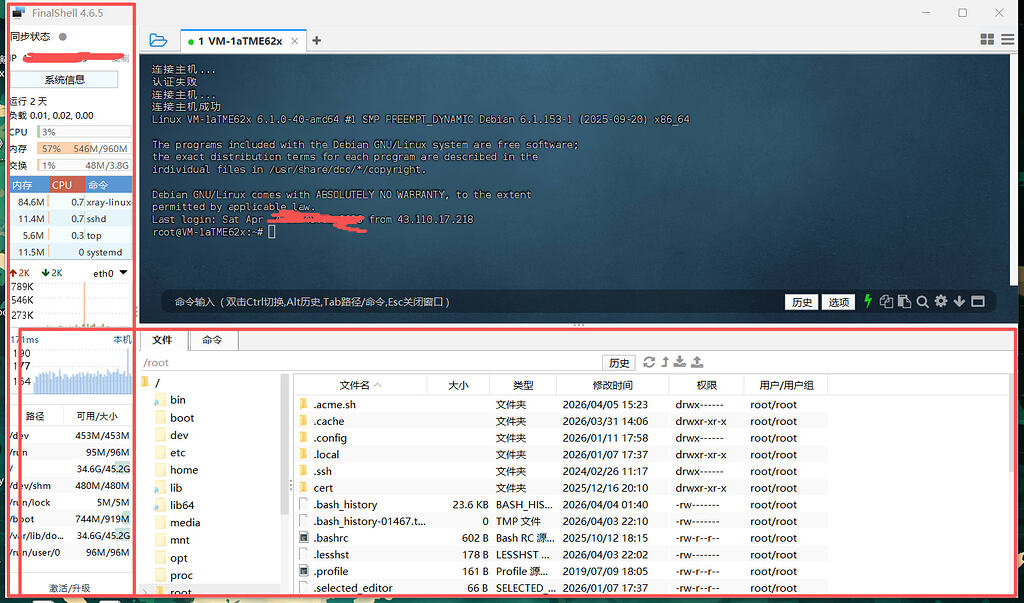
Task: Click the terminal paste icon
Action: (904, 301)
